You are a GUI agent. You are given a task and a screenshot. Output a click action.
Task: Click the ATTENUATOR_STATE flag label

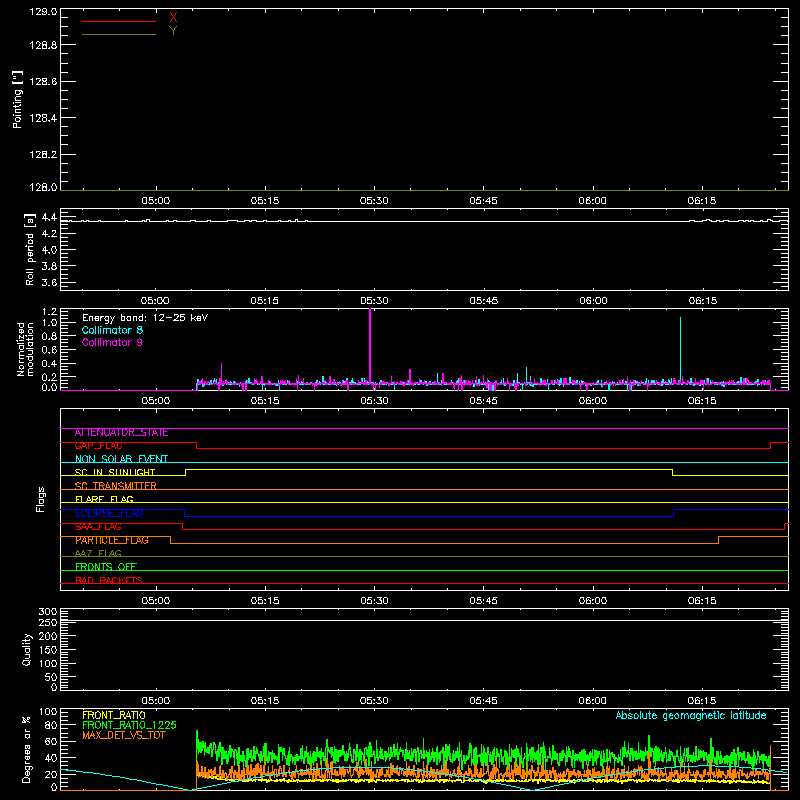tap(121, 433)
